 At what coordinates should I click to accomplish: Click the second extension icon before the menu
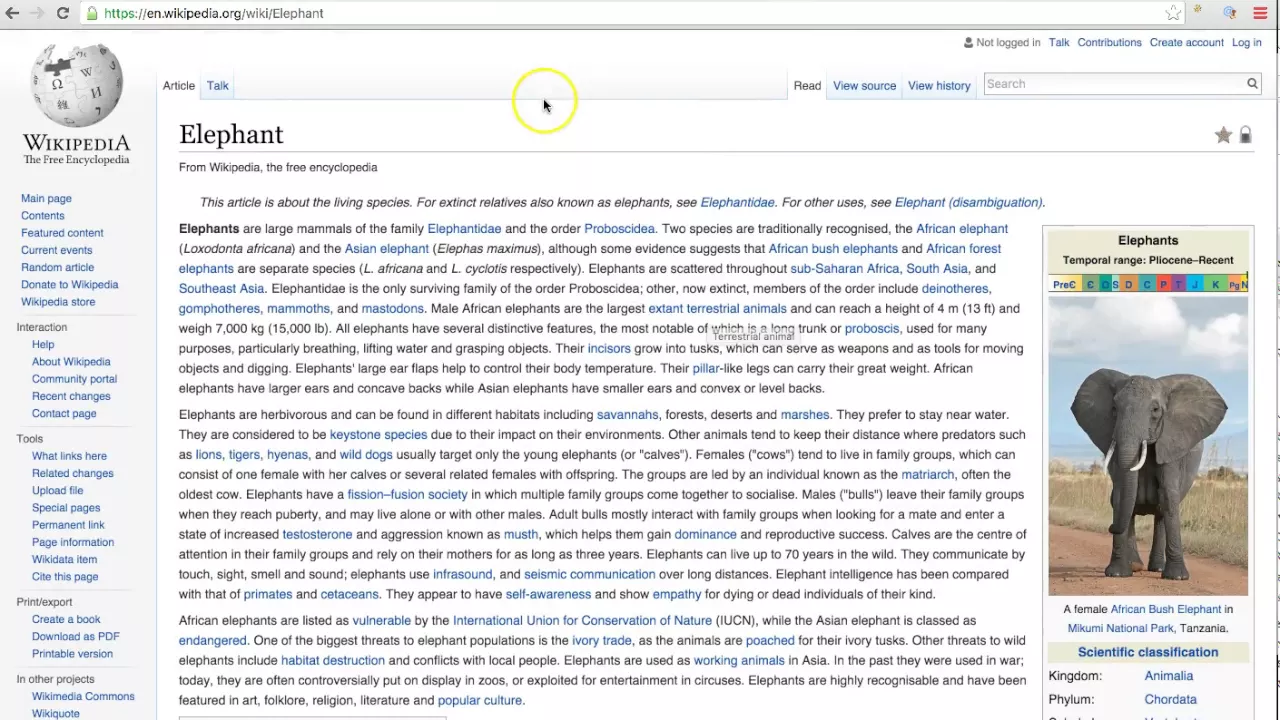1230,13
